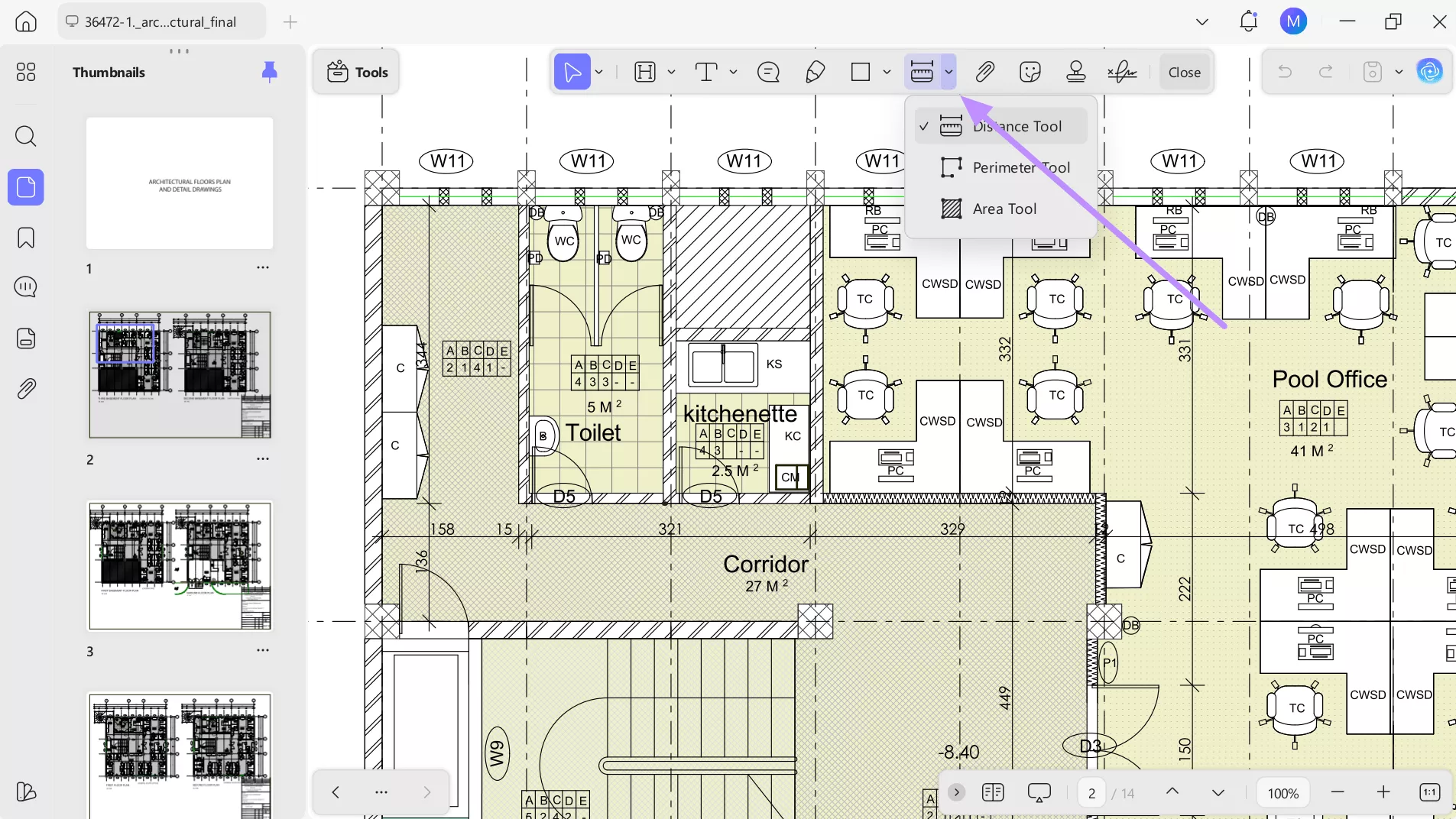Fit page to actual size 1:1
Screen dimensions: 1456x819
[1430, 792]
